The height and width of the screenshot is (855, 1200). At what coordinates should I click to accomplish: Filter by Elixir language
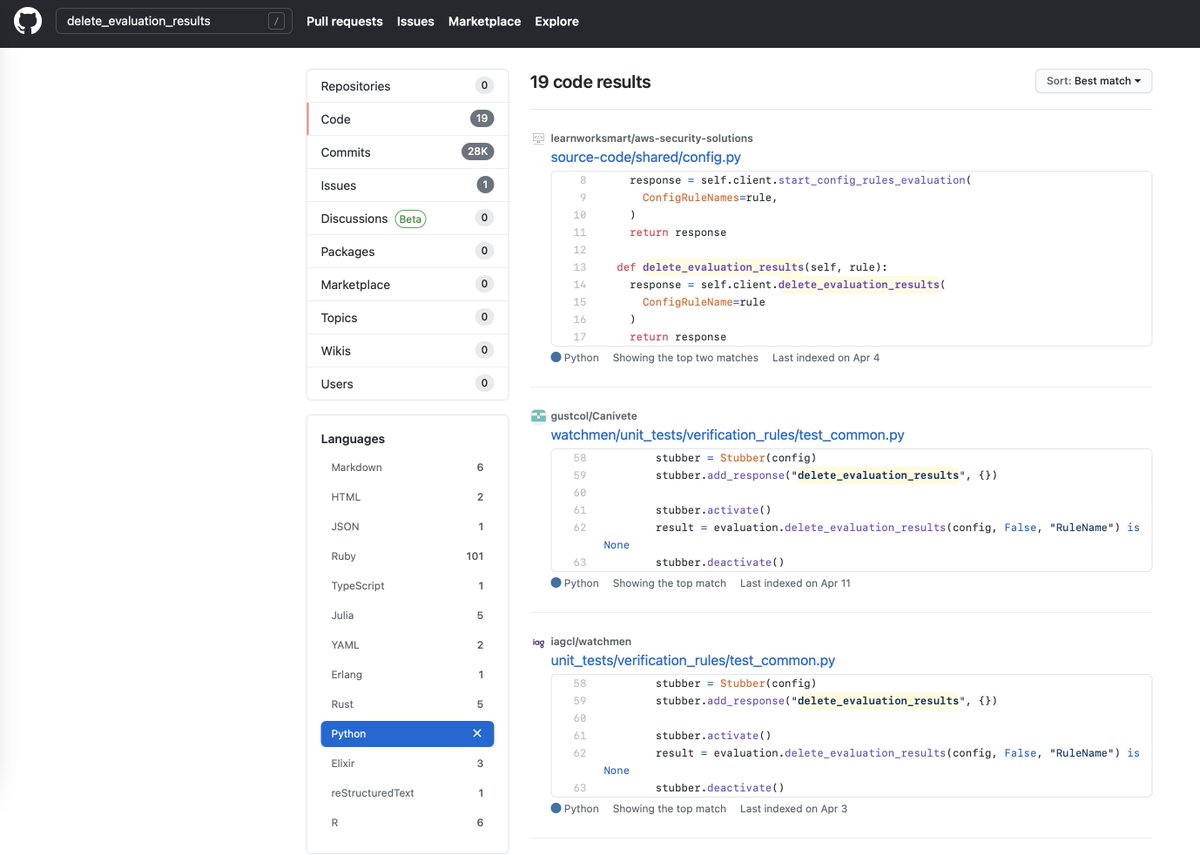(x=407, y=763)
